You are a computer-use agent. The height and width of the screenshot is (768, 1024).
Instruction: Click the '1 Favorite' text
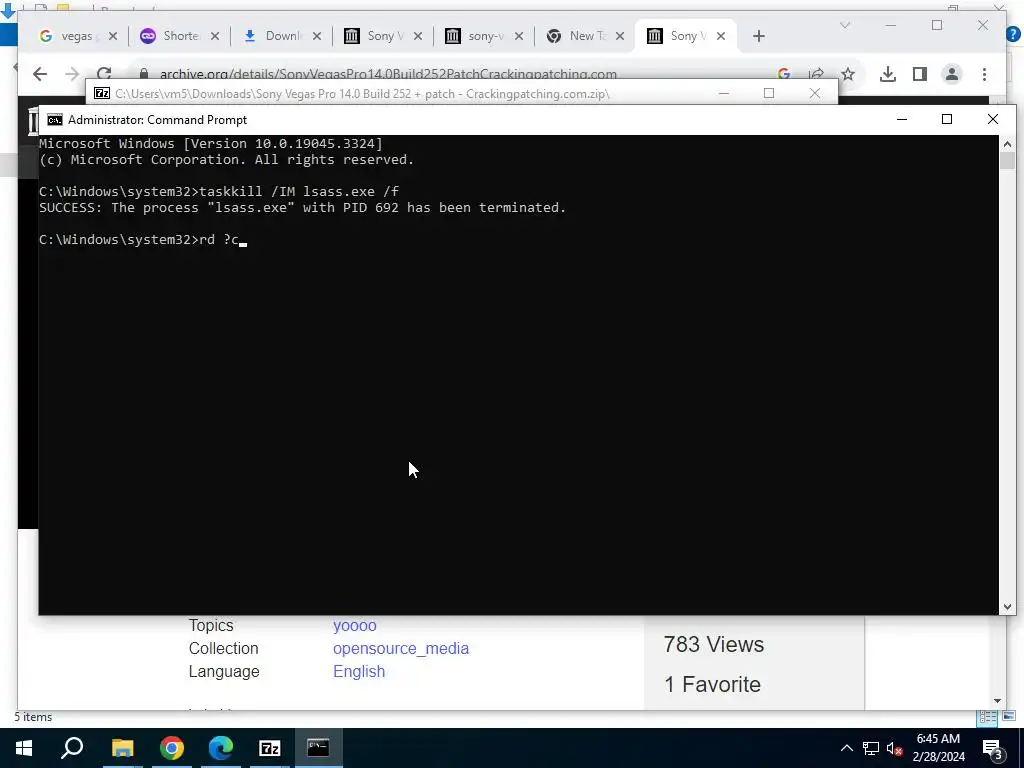[x=712, y=684]
